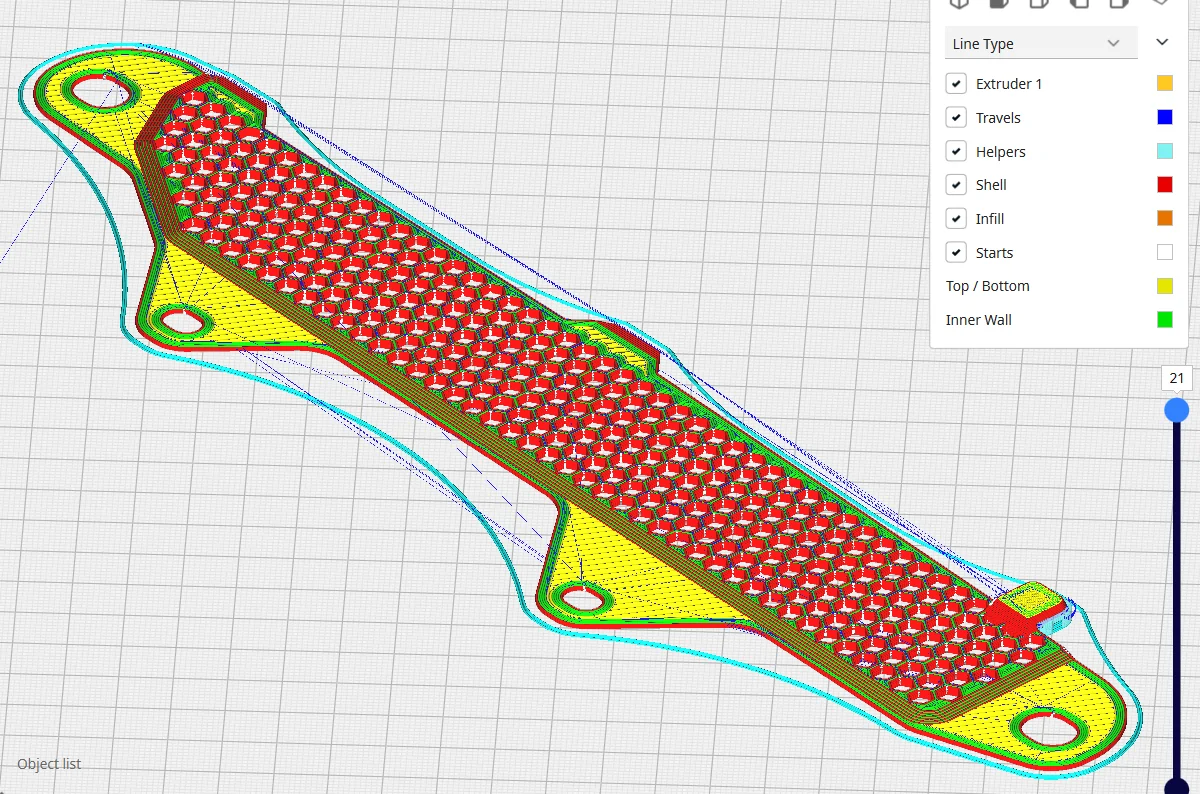This screenshot has width=1200, height=794.
Task: Select the right side view cube icon
Action: coord(1119,3)
